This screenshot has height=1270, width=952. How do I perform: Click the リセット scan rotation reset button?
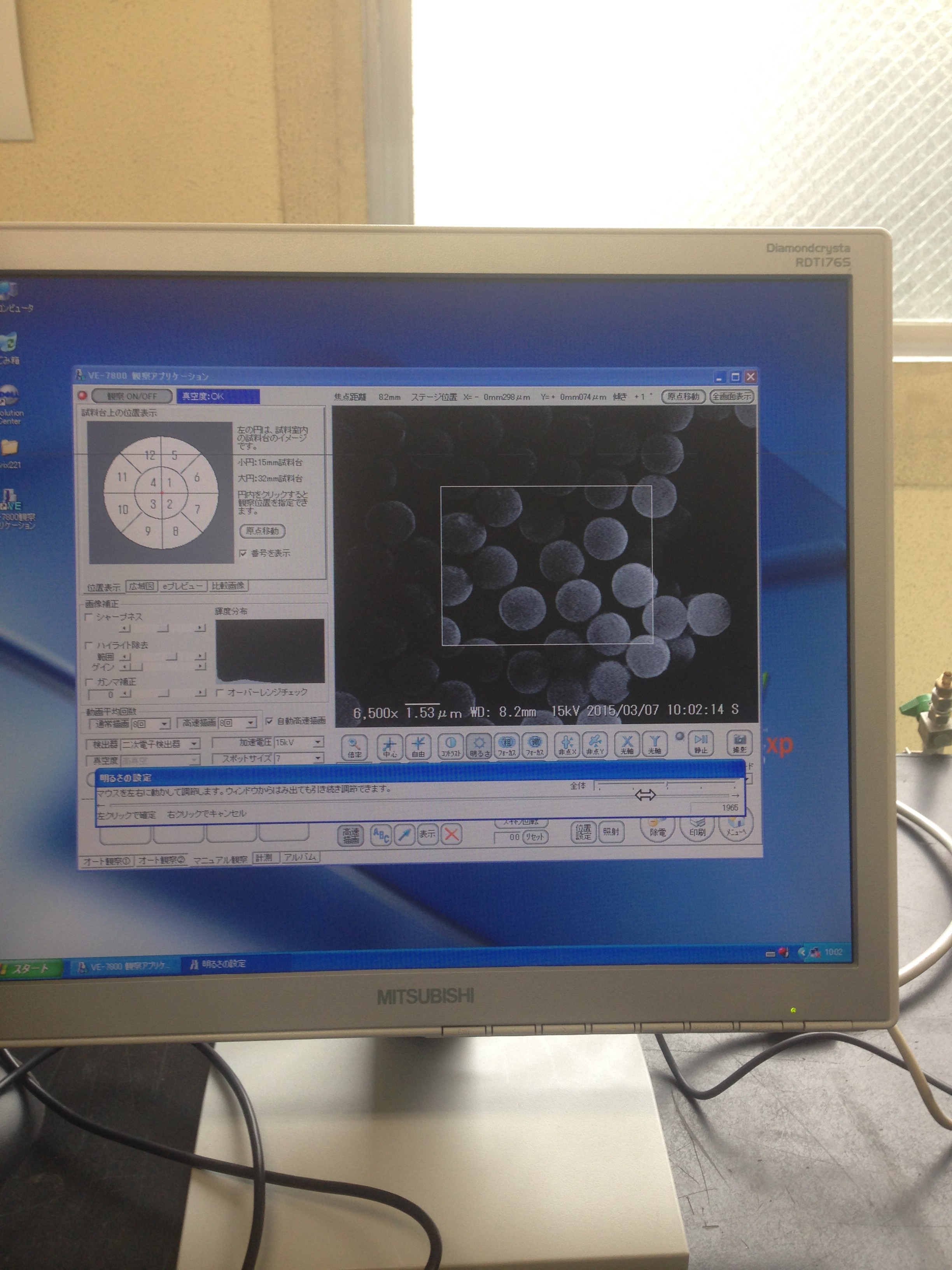[x=535, y=837]
